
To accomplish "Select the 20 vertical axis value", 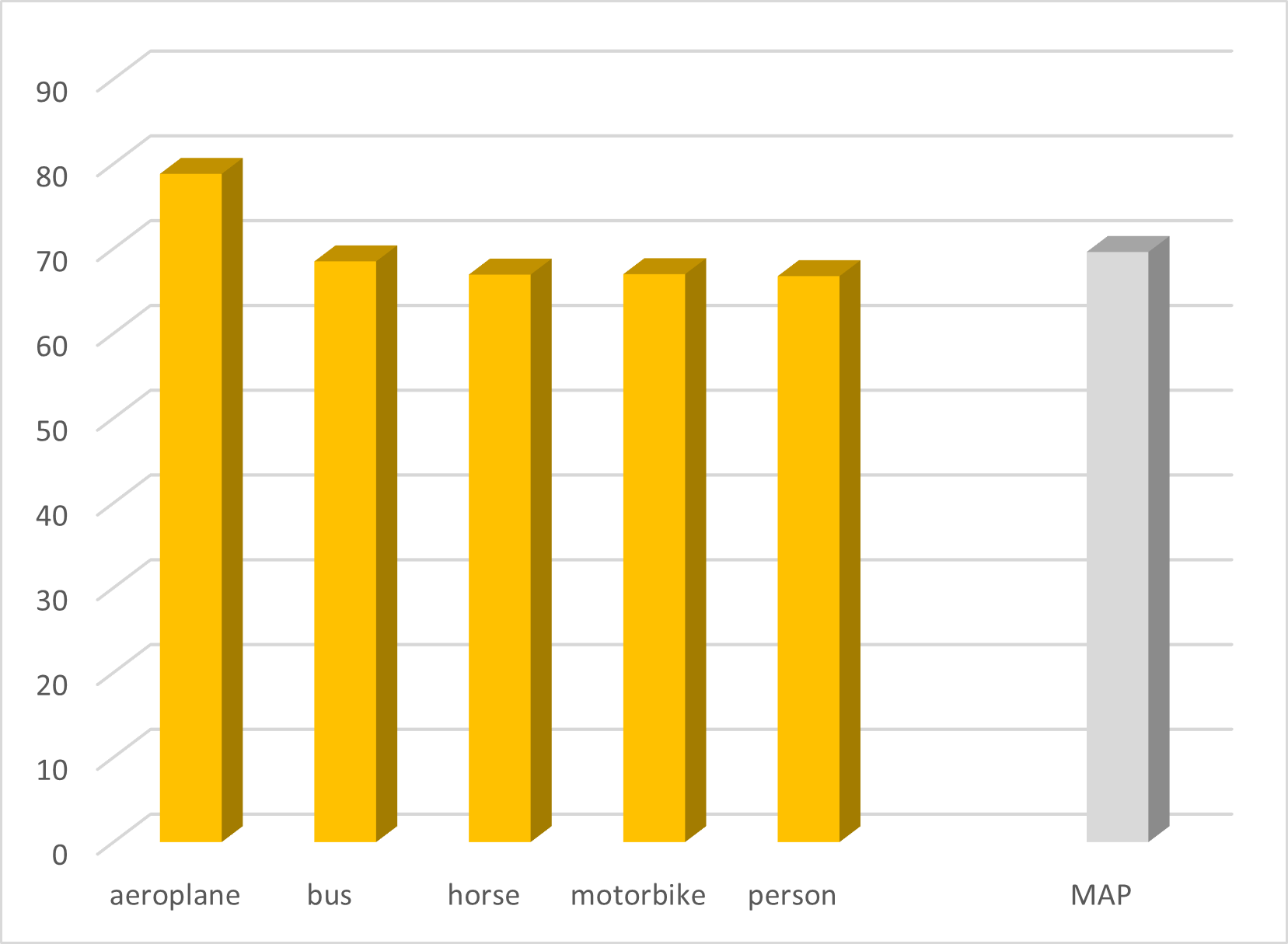I will [x=52, y=684].
